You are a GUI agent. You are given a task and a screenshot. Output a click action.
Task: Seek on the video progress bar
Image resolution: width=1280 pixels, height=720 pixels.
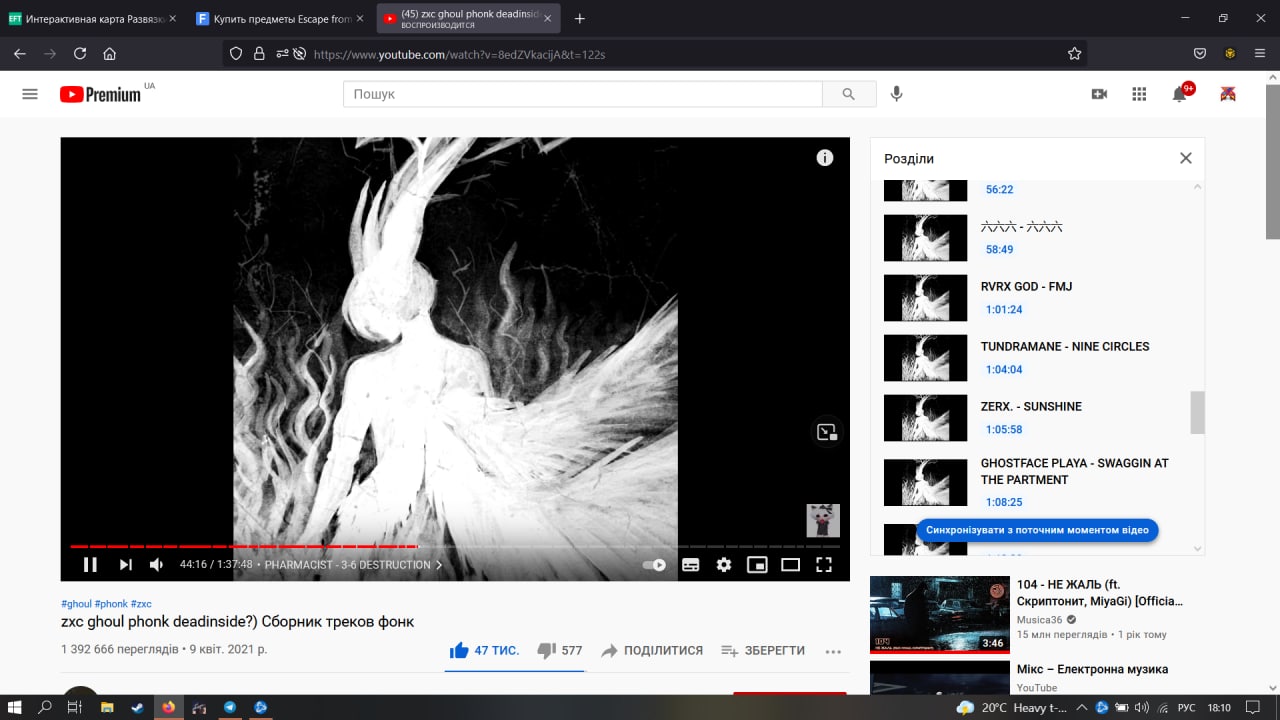[x=455, y=546]
